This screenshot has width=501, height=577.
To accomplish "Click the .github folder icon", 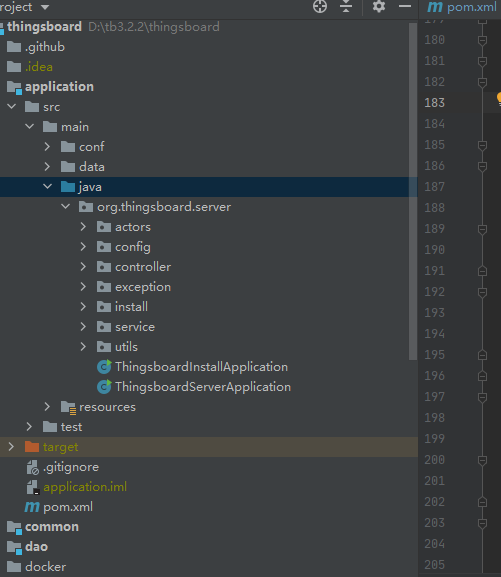I will pyautogui.click(x=14, y=47).
